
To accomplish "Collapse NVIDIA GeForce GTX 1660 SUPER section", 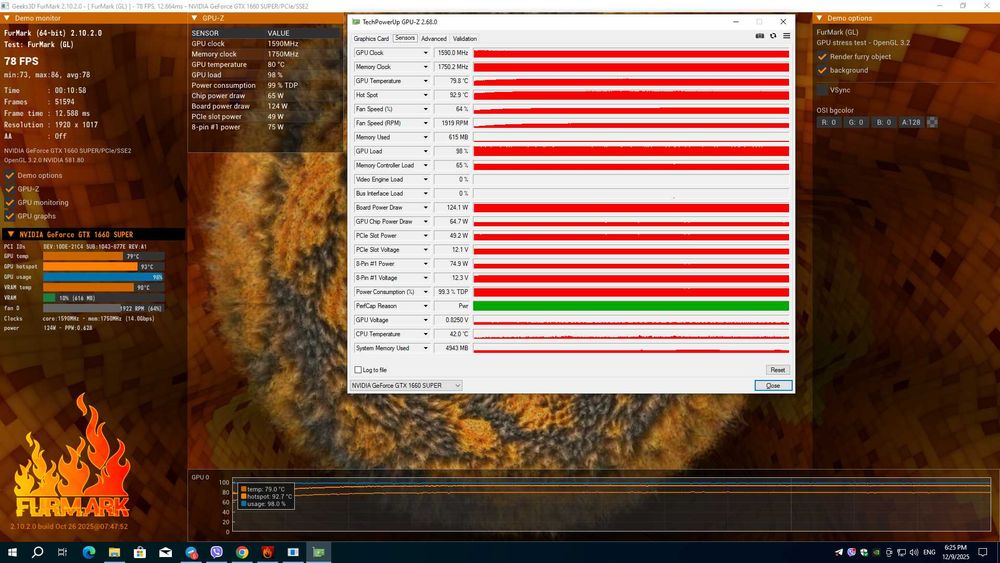I will 10,234.
